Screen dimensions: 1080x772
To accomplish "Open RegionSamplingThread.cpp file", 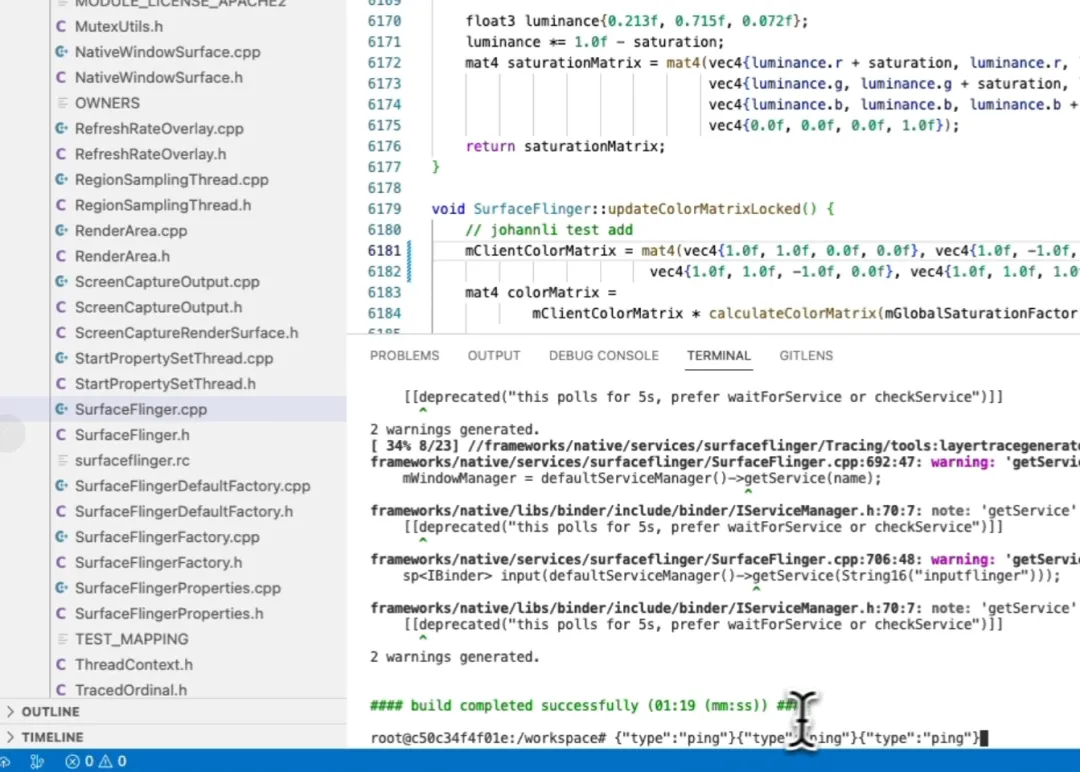I will (x=172, y=179).
